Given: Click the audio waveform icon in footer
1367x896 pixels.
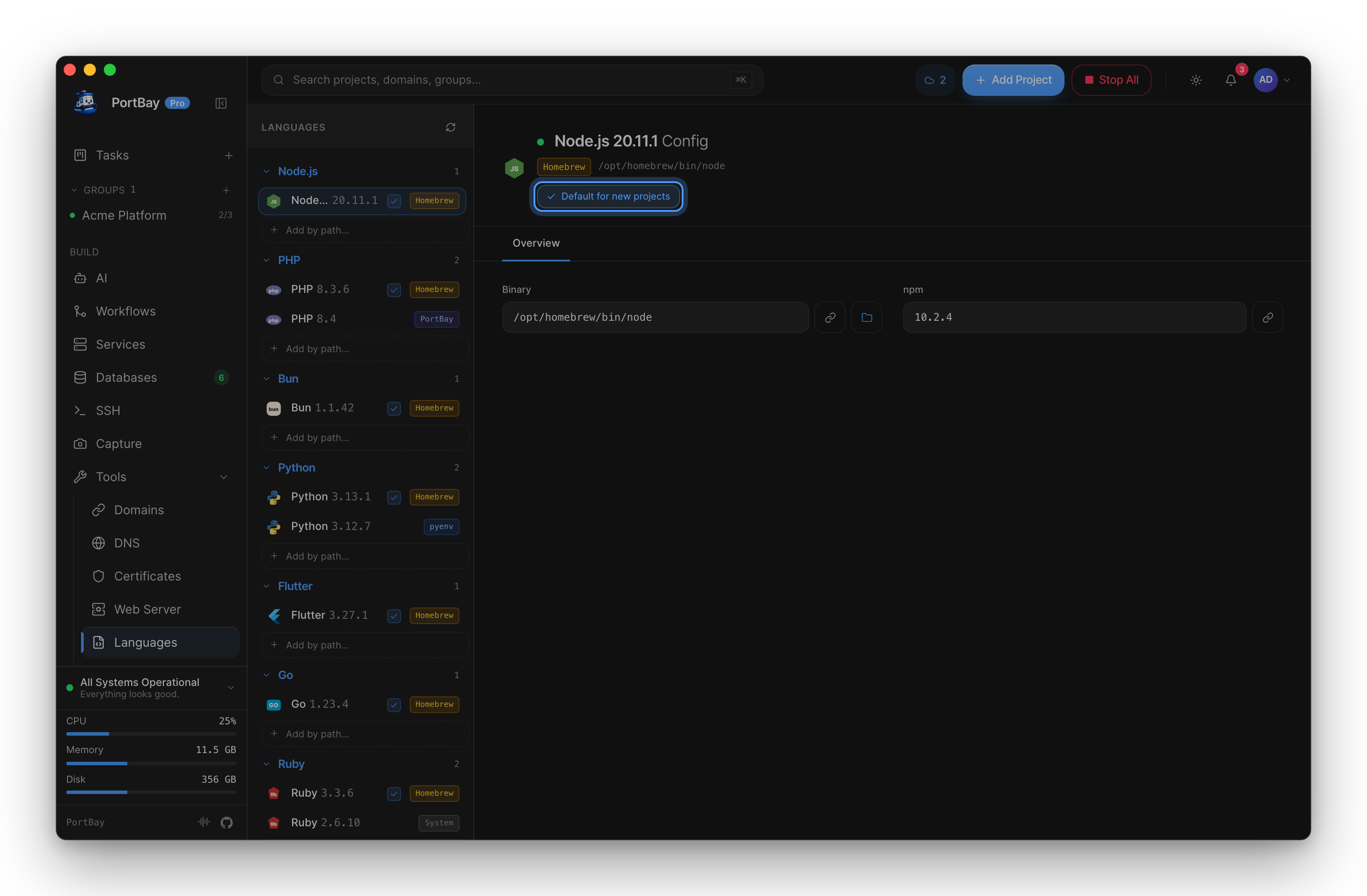Looking at the screenshot, I should point(204,822).
